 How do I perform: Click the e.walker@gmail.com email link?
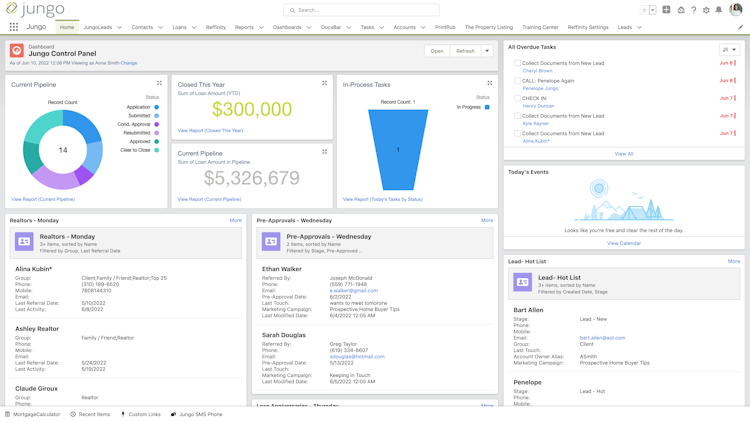(353, 290)
